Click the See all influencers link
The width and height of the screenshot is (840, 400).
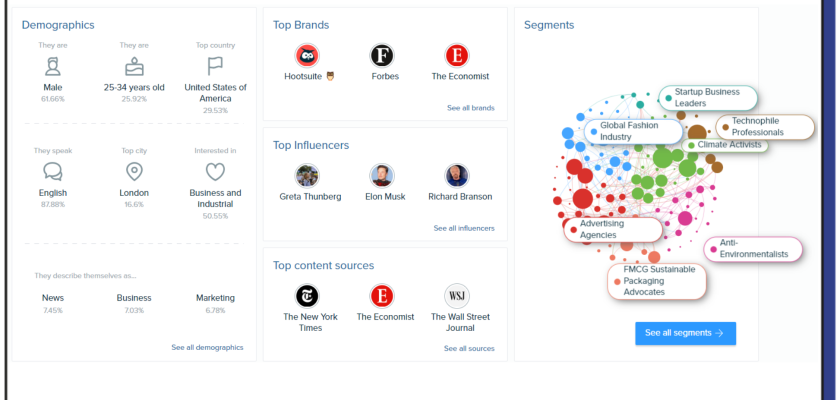click(x=464, y=228)
